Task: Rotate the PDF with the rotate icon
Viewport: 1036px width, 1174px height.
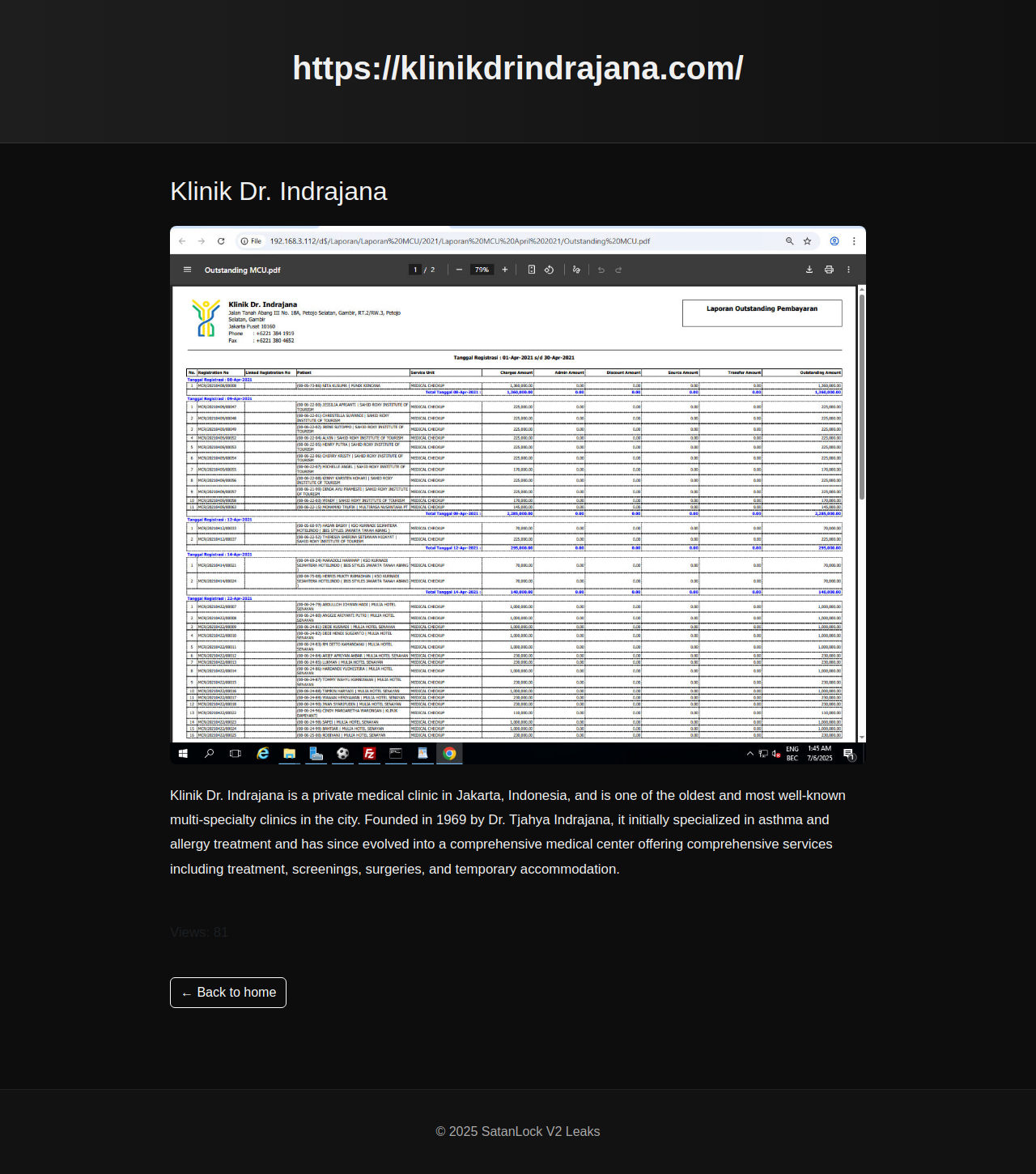Action: coord(549,270)
